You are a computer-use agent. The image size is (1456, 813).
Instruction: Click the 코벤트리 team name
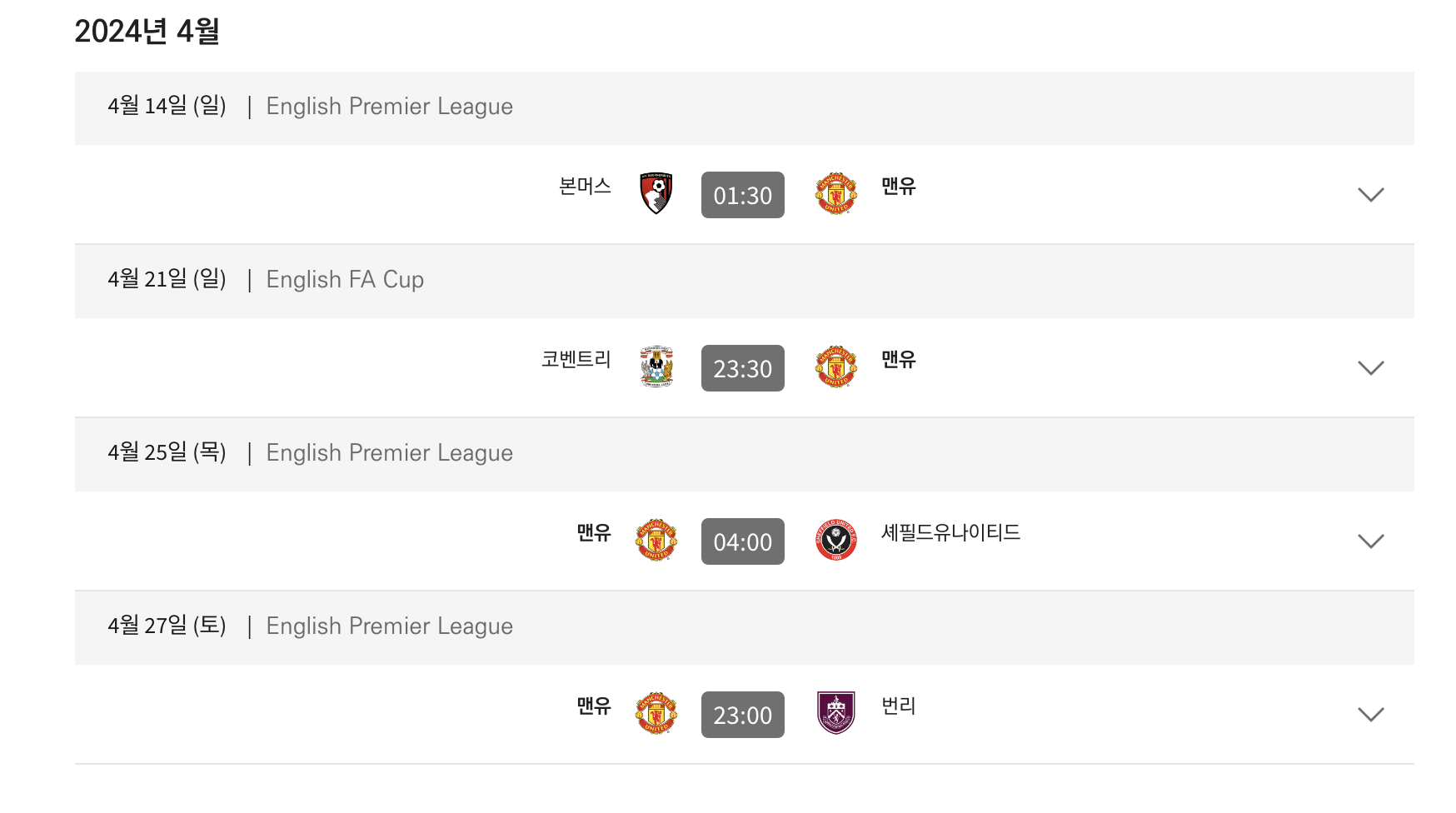click(x=576, y=359)
